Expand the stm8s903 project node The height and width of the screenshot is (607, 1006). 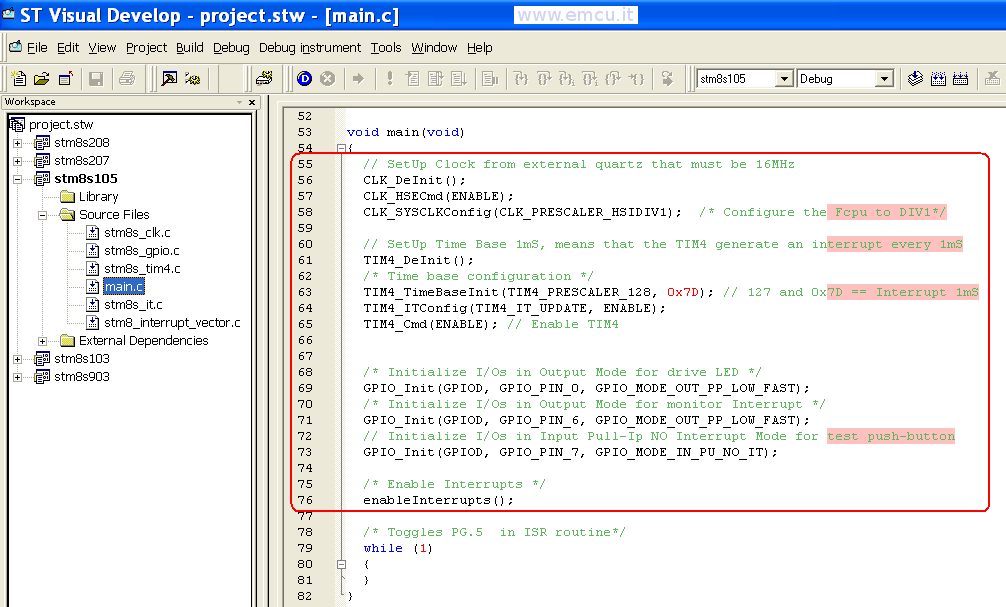tap(17, 377)
